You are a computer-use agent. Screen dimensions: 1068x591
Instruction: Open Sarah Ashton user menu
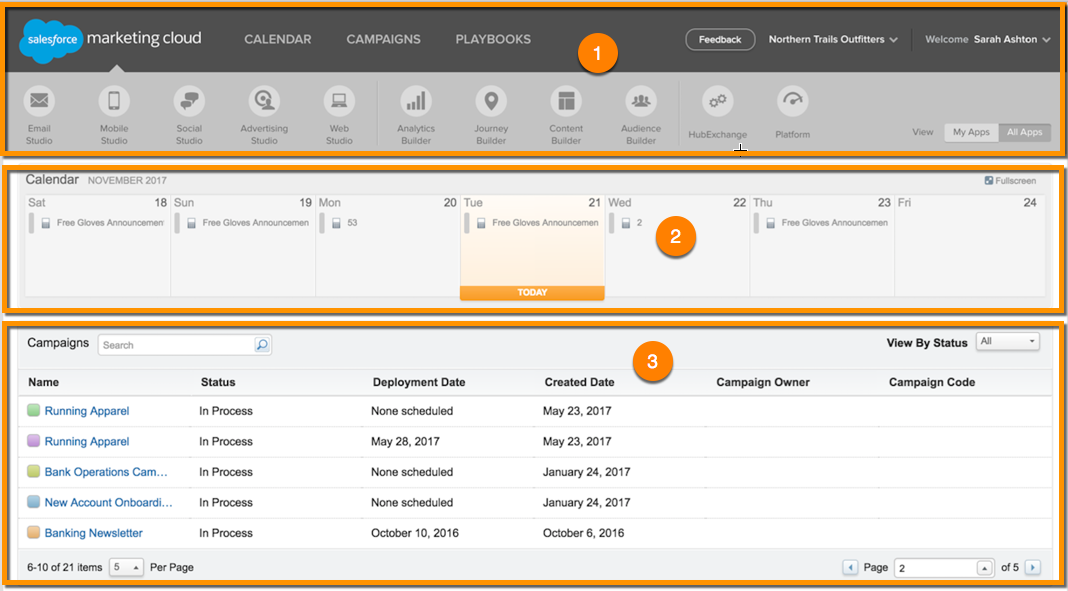[x=1012, y=39]
